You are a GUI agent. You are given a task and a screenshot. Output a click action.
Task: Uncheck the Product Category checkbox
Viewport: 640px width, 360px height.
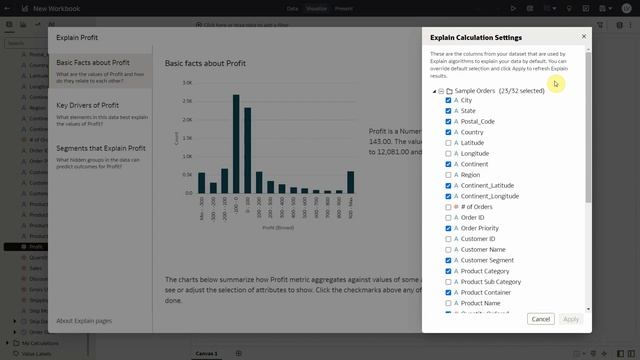[x=448, y=271]
